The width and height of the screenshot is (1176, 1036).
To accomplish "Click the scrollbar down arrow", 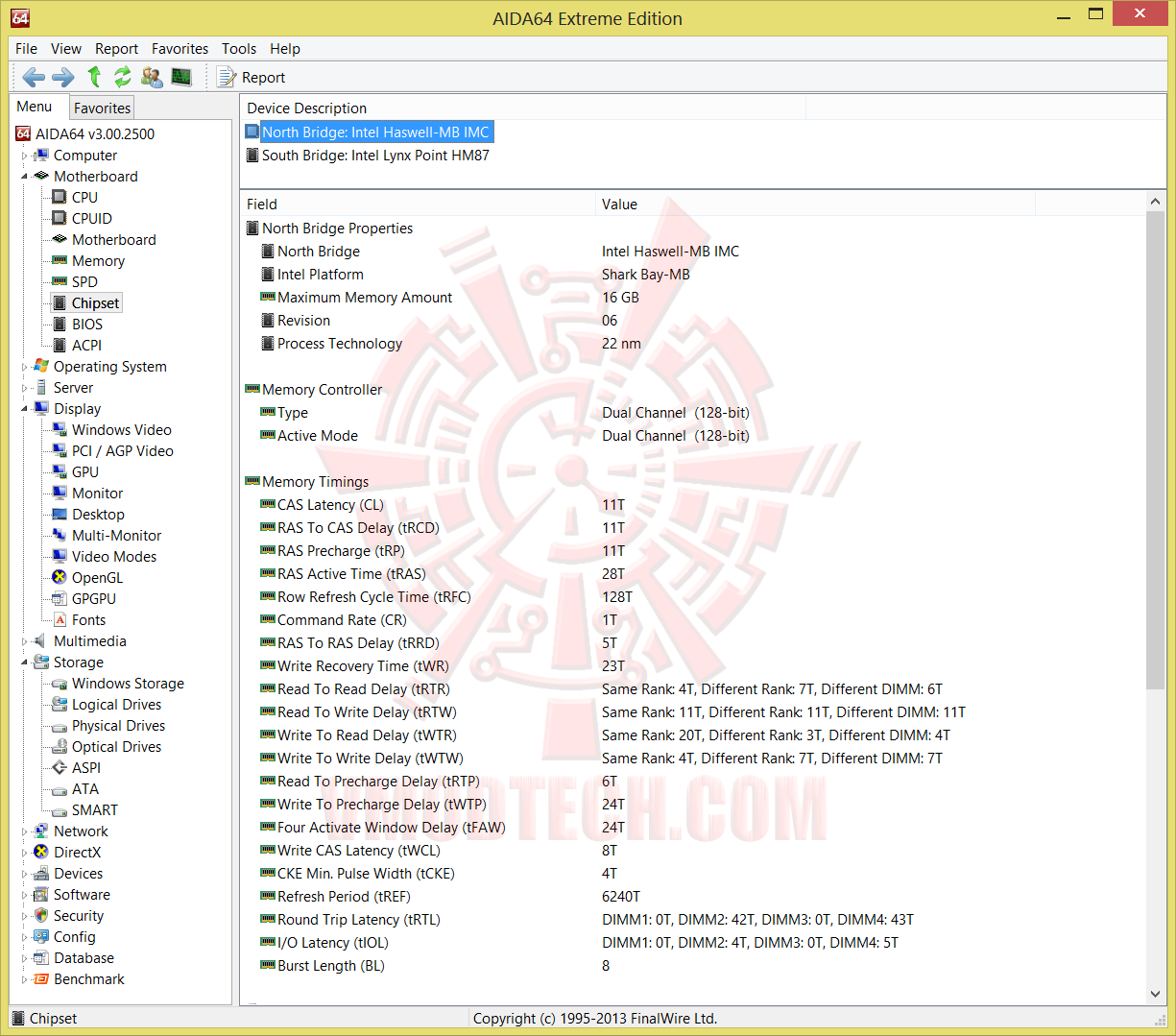I will coord(1156,995).
